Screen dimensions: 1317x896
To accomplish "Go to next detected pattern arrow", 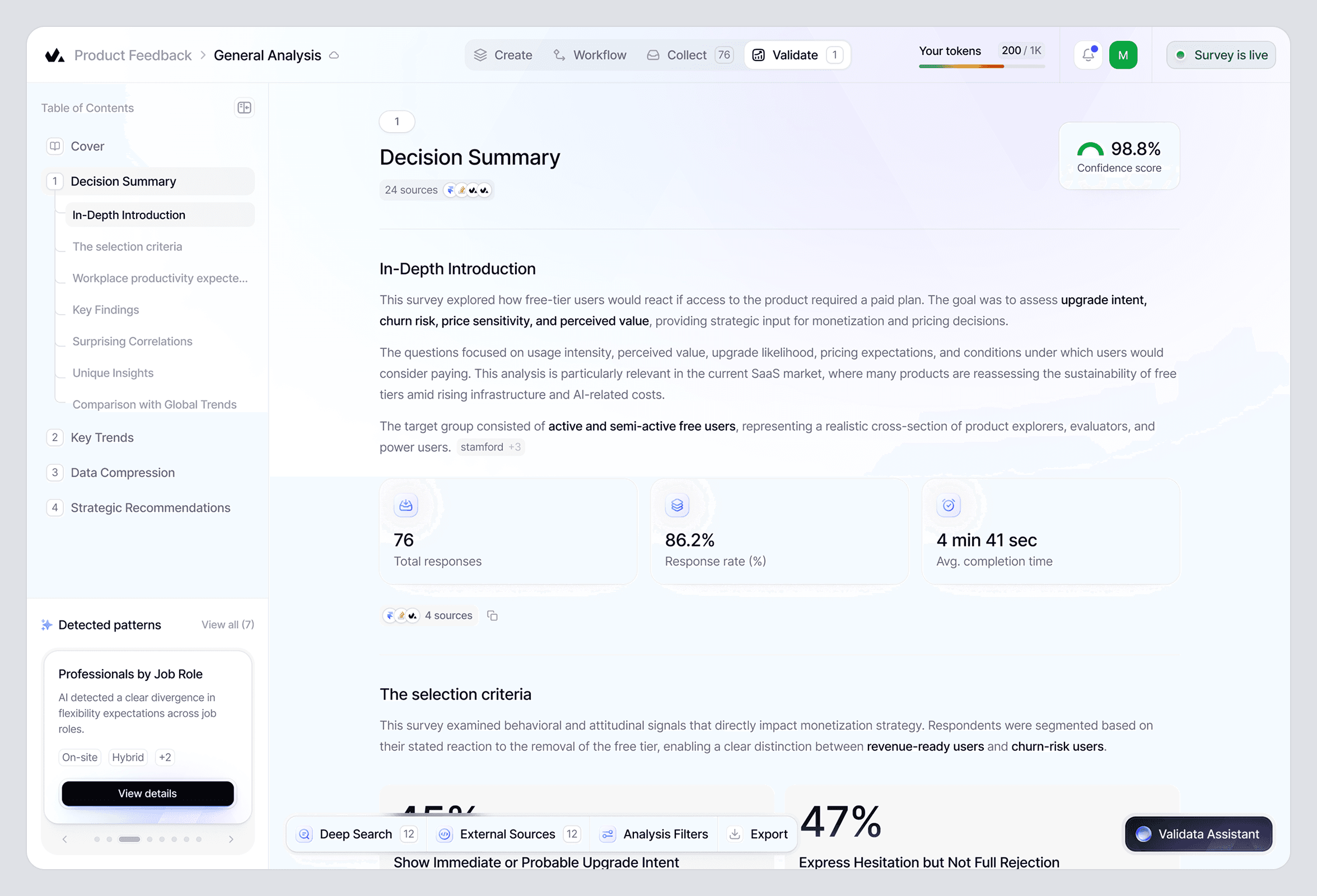I will click(231, 839).
